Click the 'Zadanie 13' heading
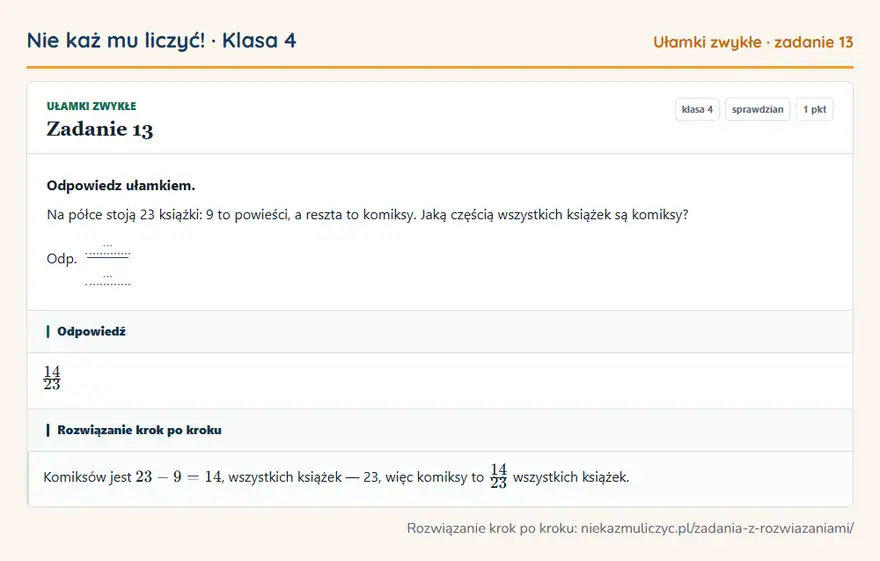 click(100, 129)
